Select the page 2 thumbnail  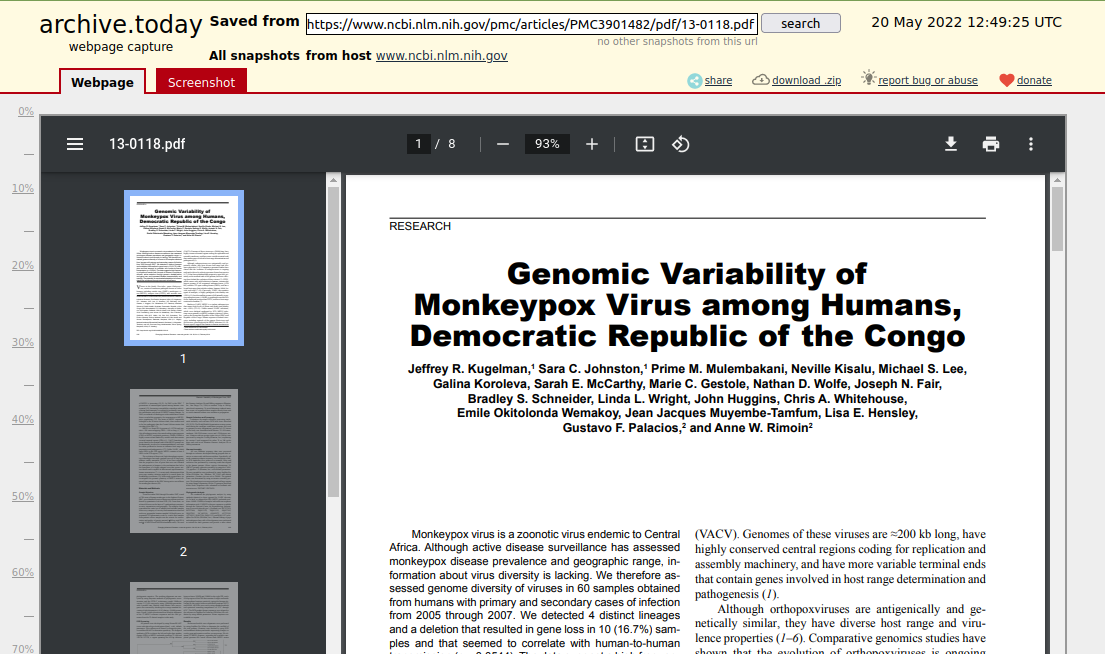[x=184, y=461]
